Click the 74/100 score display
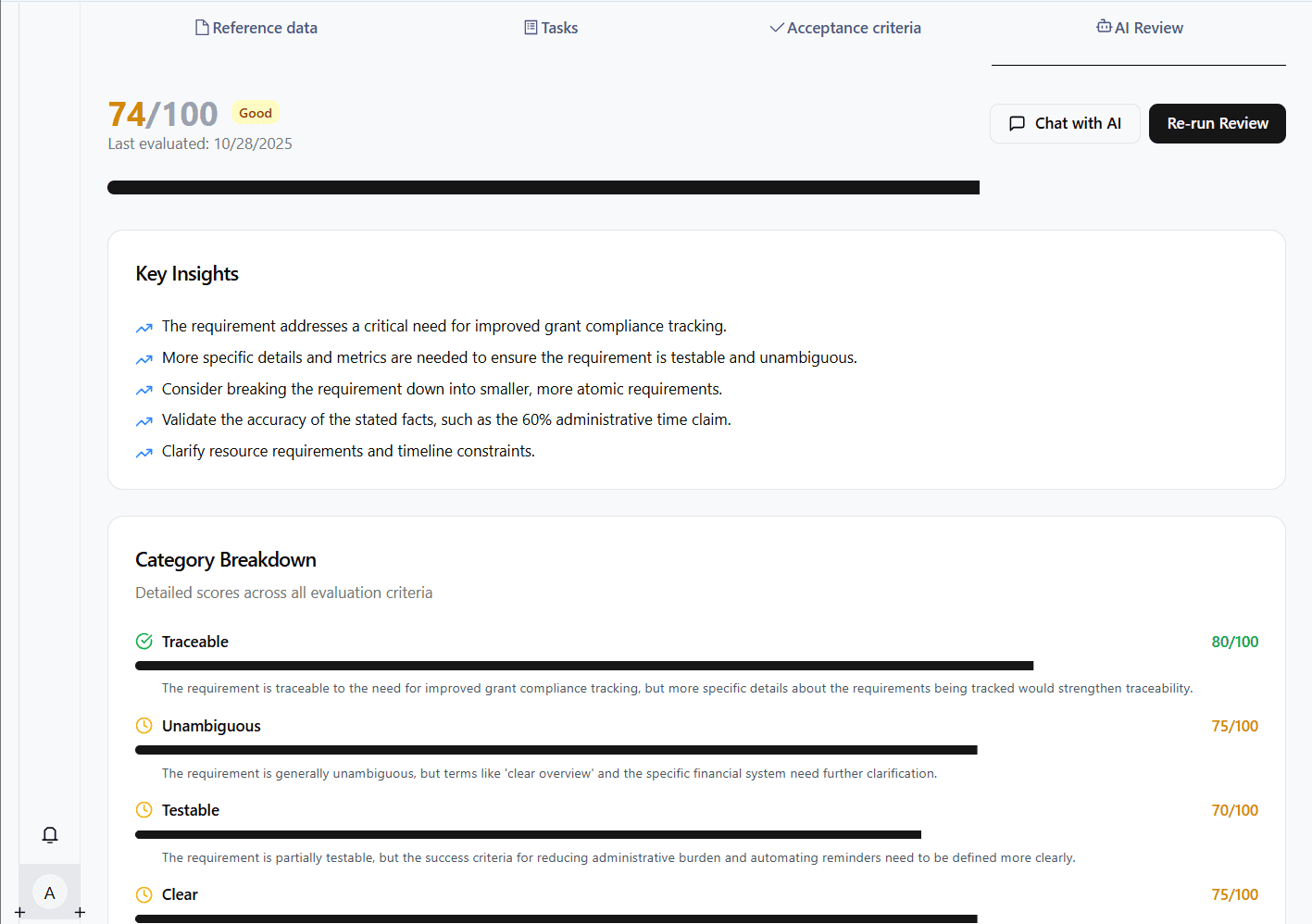This screenshot has width=1312, height=924. click(x=162, y=112)
